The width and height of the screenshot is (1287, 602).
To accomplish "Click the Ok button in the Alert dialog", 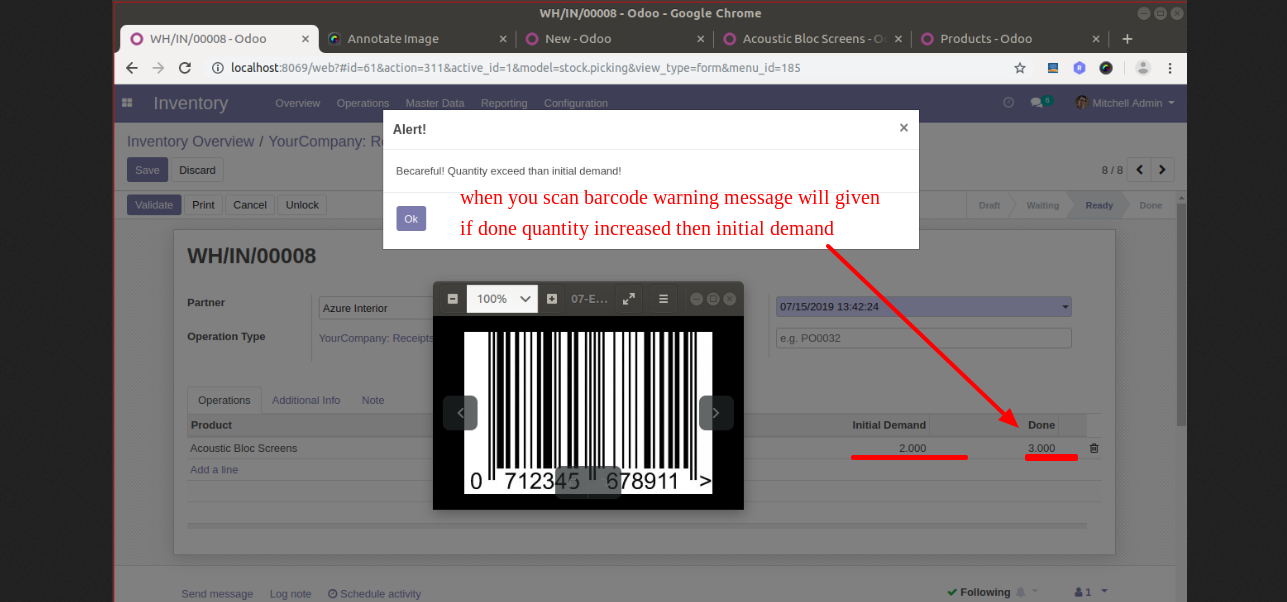I will coord(411,219).
